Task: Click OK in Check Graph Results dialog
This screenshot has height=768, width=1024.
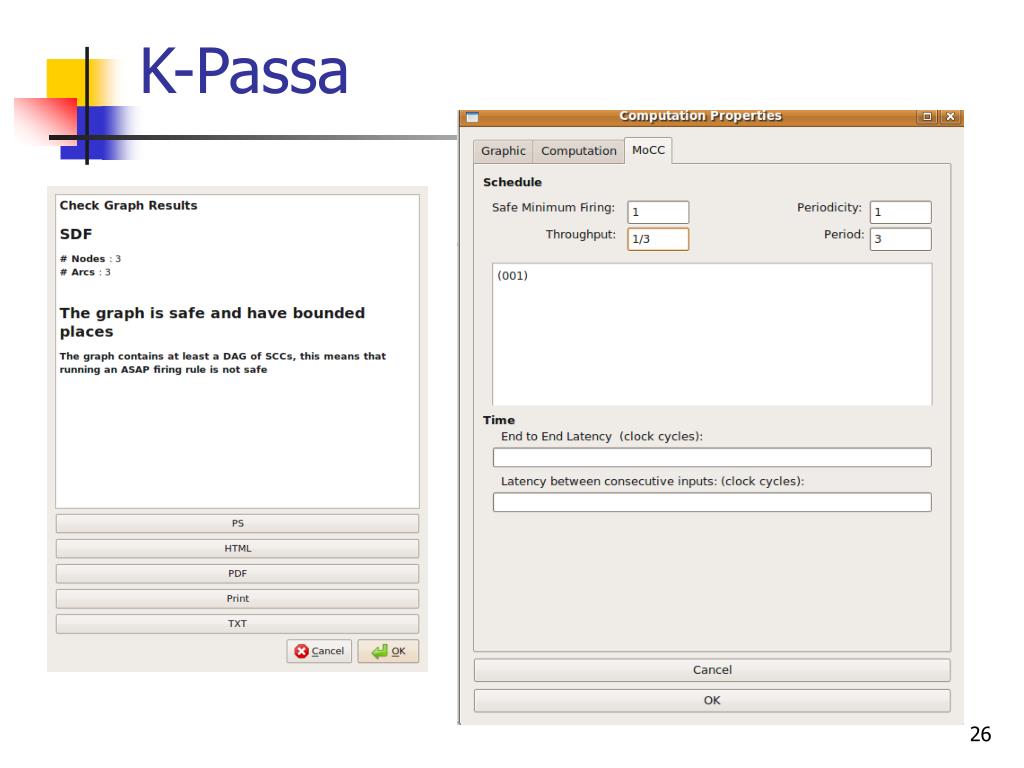Action: pyautogui.click(x=388, y=651)
